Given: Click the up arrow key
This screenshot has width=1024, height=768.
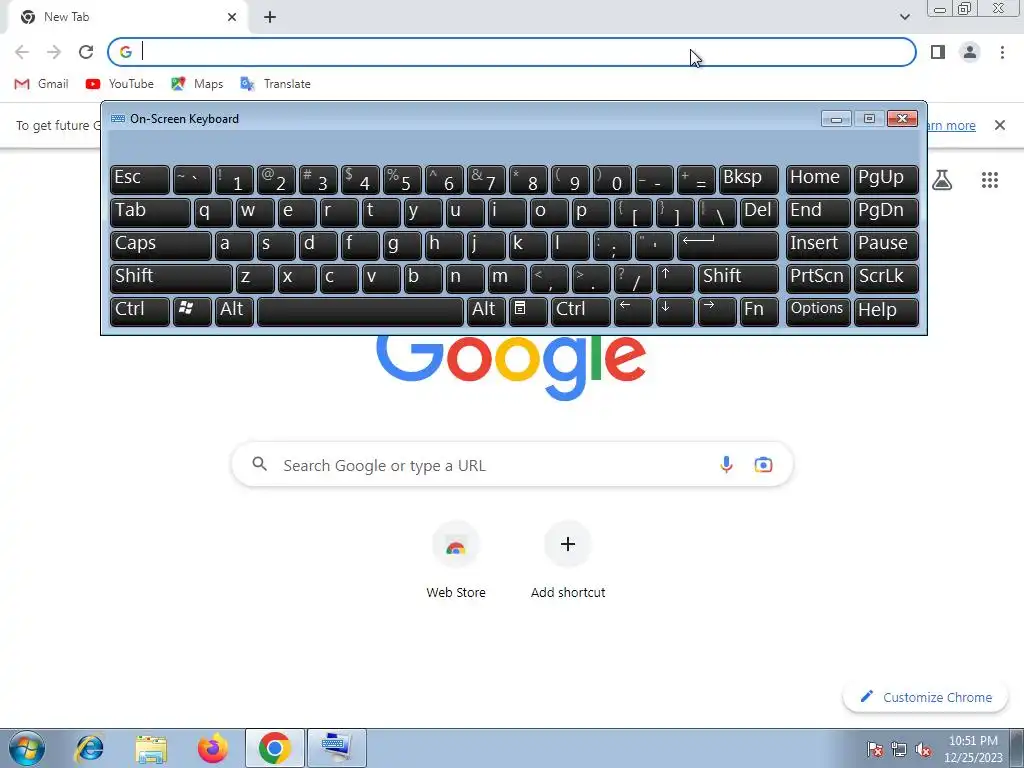Looking at the screenshot, I should (675, 278).
